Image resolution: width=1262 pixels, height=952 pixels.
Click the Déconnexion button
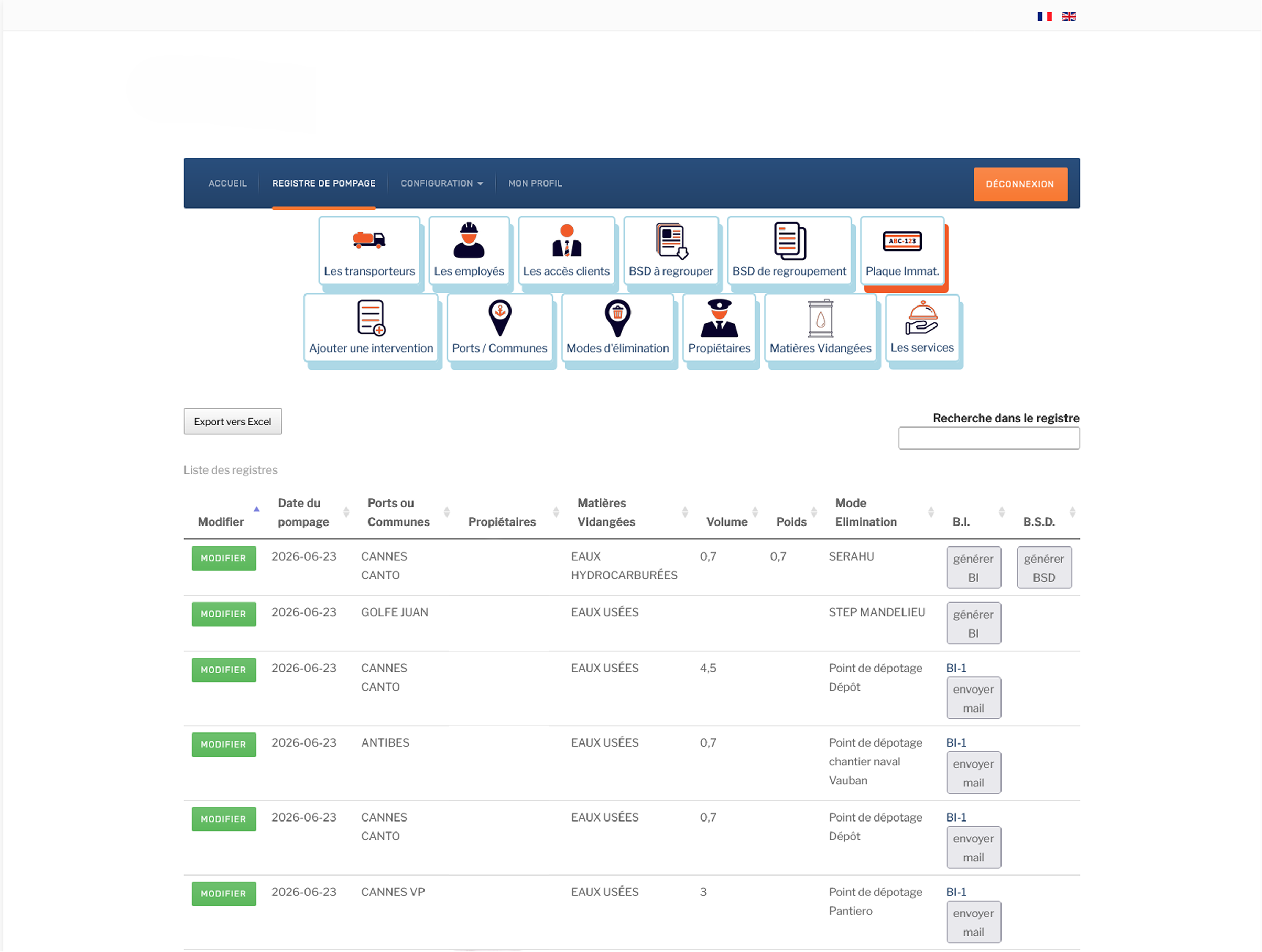tap(1020, 184)
